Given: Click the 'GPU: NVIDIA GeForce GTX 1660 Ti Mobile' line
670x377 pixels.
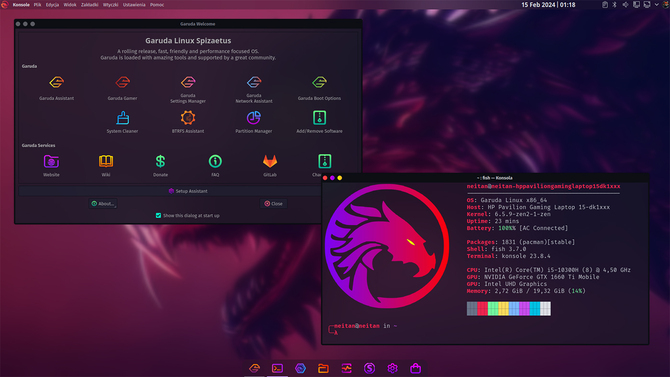Looking at the screenshot, I should [533, 277].
